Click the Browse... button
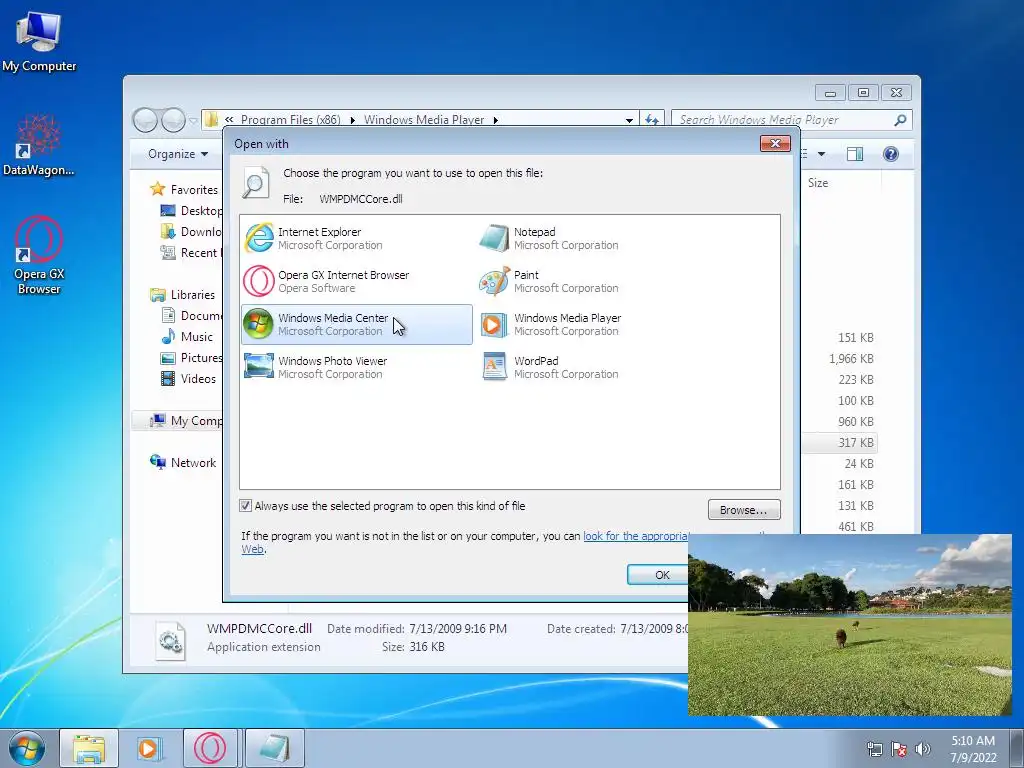The height and width of the screenshot is (768, 1024). pyautogui.click(x=743, y=510)
